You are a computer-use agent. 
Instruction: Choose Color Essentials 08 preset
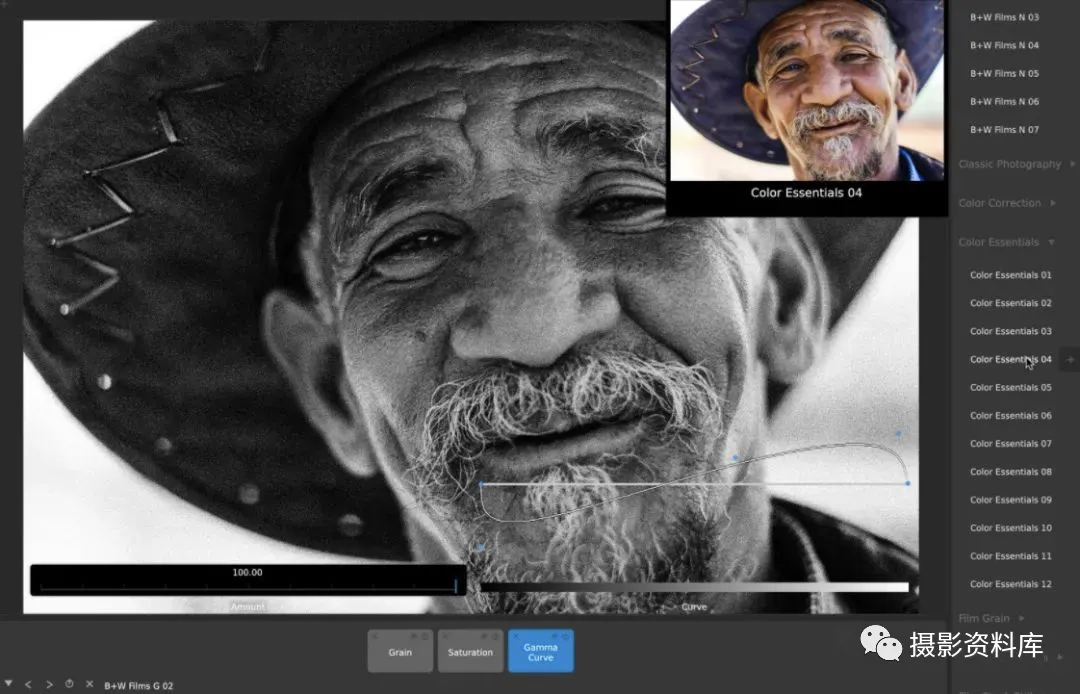1010,472
